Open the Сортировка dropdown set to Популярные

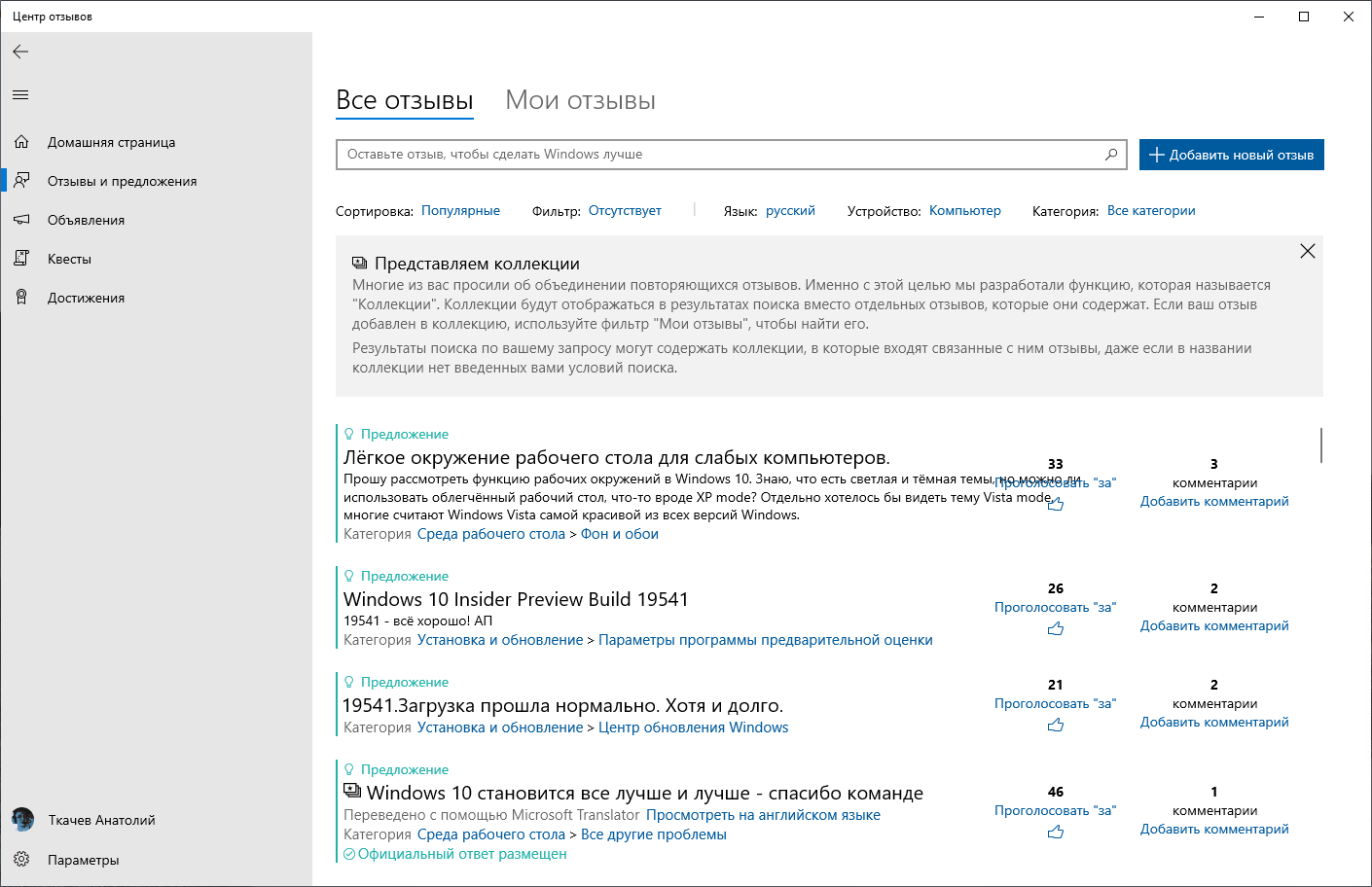coord(460,211)
